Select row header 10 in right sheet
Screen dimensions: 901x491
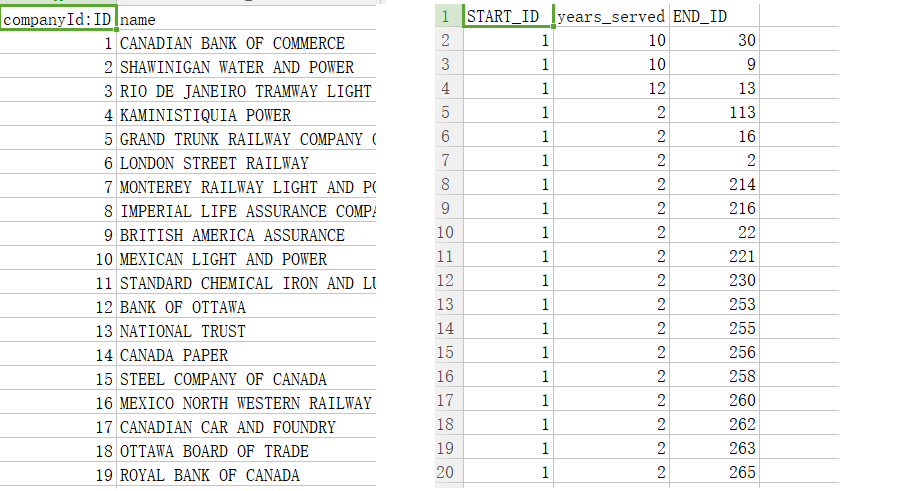pos(449,232)
